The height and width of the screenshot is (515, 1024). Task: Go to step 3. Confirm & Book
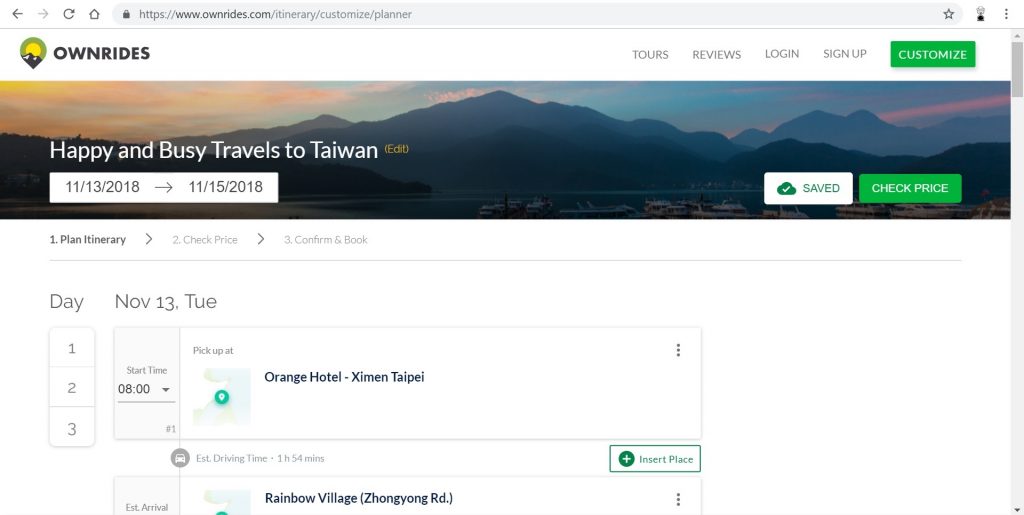pos(326,240)
